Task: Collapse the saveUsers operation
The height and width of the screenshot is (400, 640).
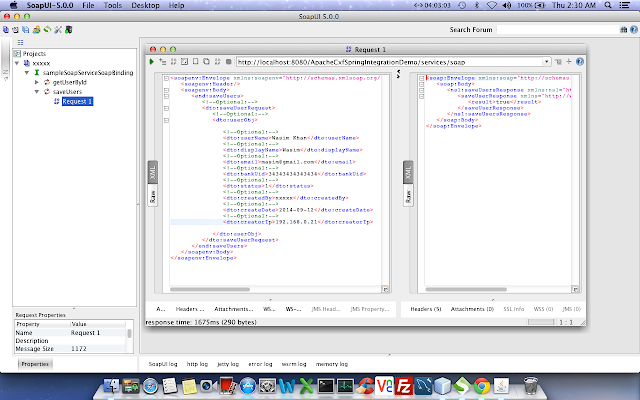Action: [37, 91]
